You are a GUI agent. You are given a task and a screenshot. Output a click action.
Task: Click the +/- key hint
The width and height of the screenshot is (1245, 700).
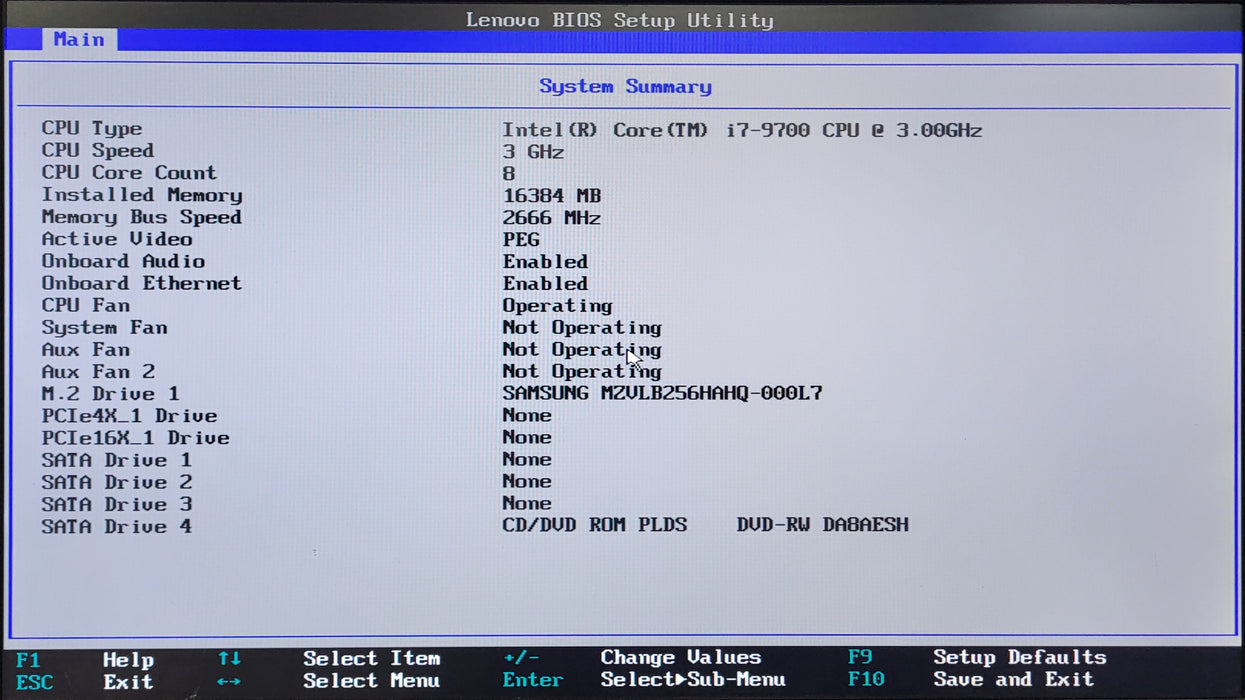(x=521, y=658)
